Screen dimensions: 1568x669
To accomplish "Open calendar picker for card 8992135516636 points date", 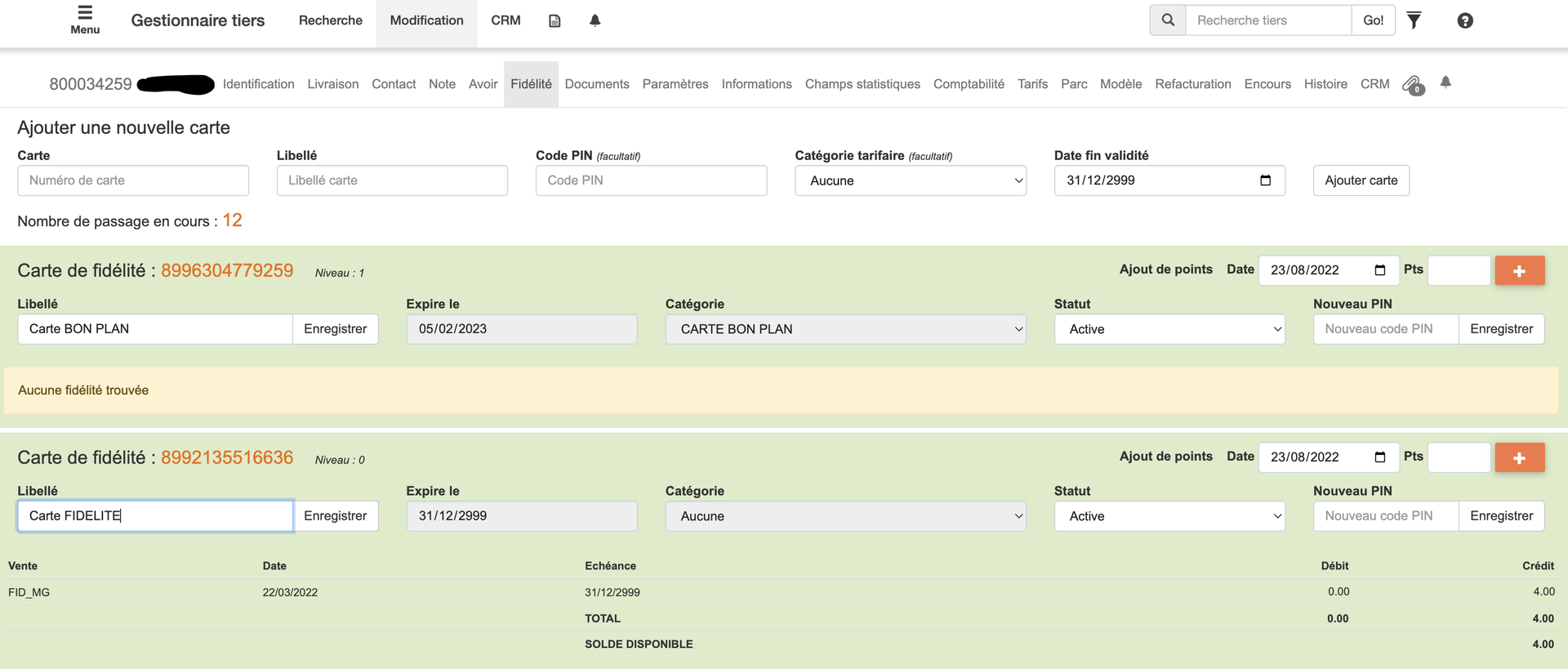I will point(1380,457).
